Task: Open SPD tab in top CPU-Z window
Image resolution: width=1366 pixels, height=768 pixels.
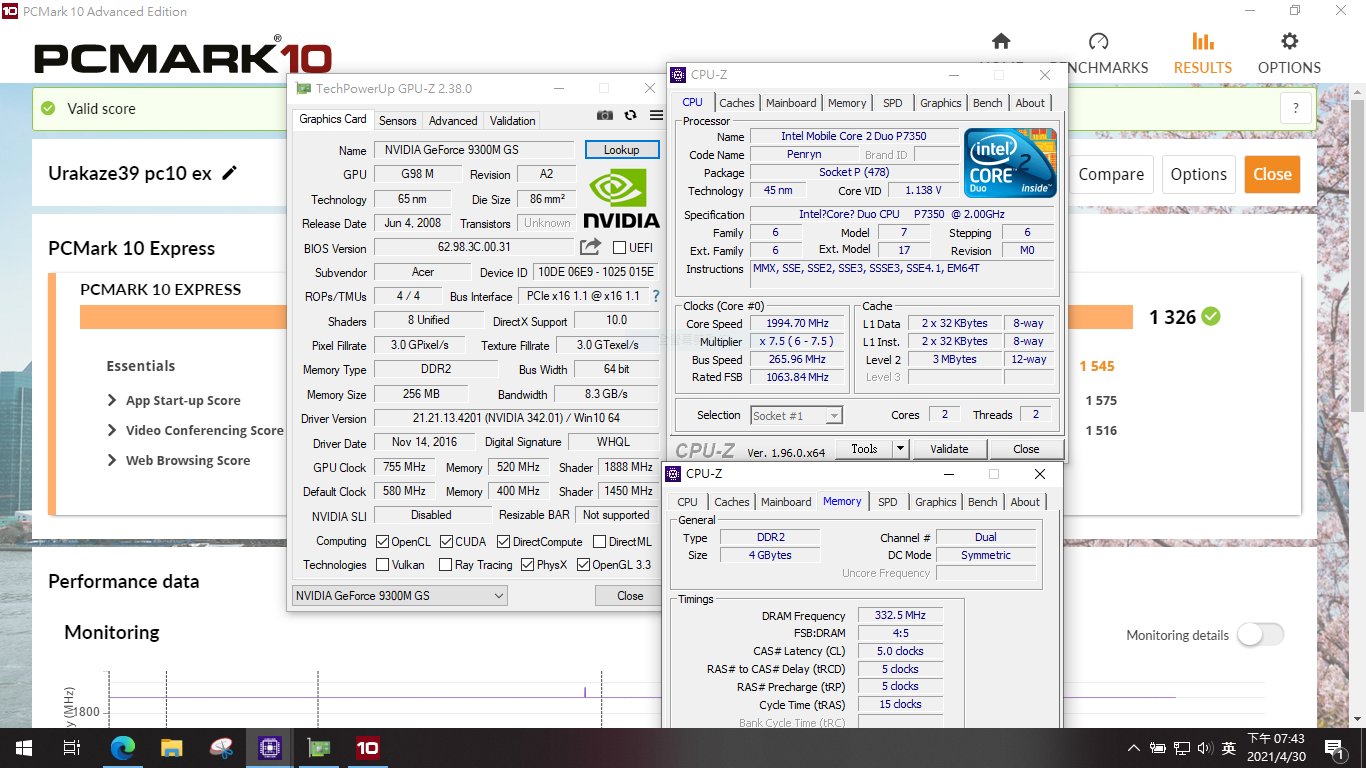Action: click(893, 103)
